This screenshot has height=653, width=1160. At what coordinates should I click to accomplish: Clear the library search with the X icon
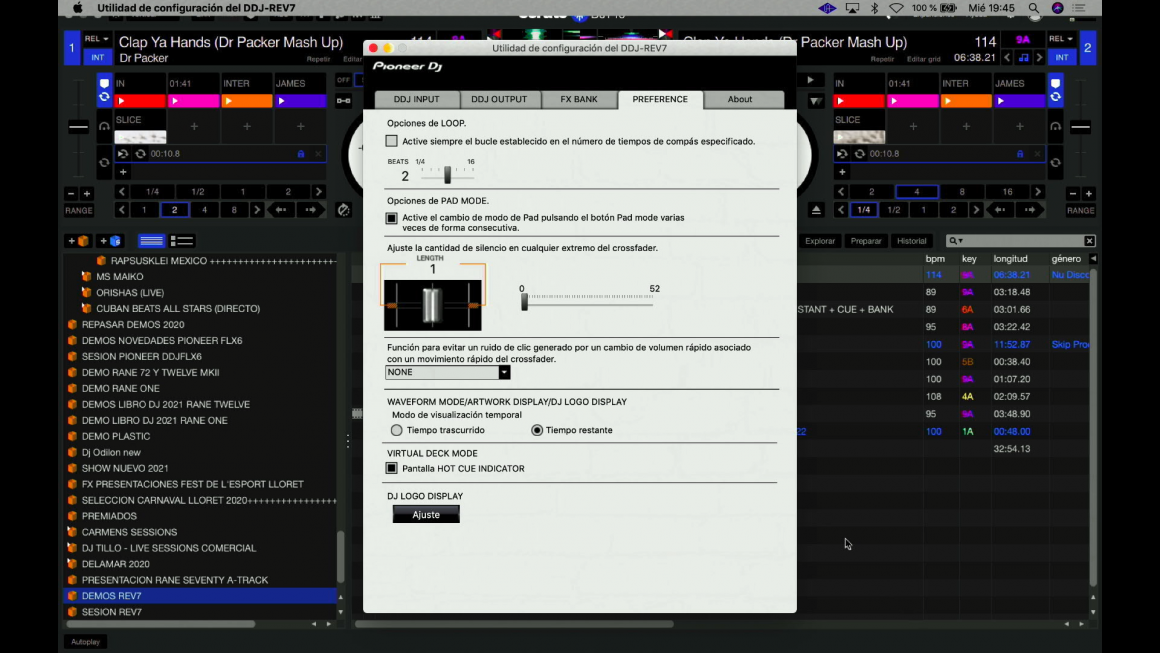coord(1089,241)
